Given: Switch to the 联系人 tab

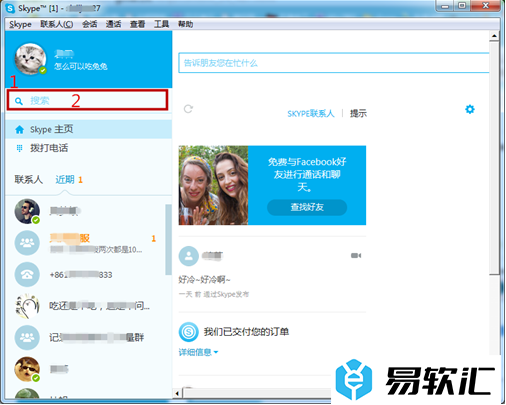Looking at the screenshot, I should coord(29,180).
